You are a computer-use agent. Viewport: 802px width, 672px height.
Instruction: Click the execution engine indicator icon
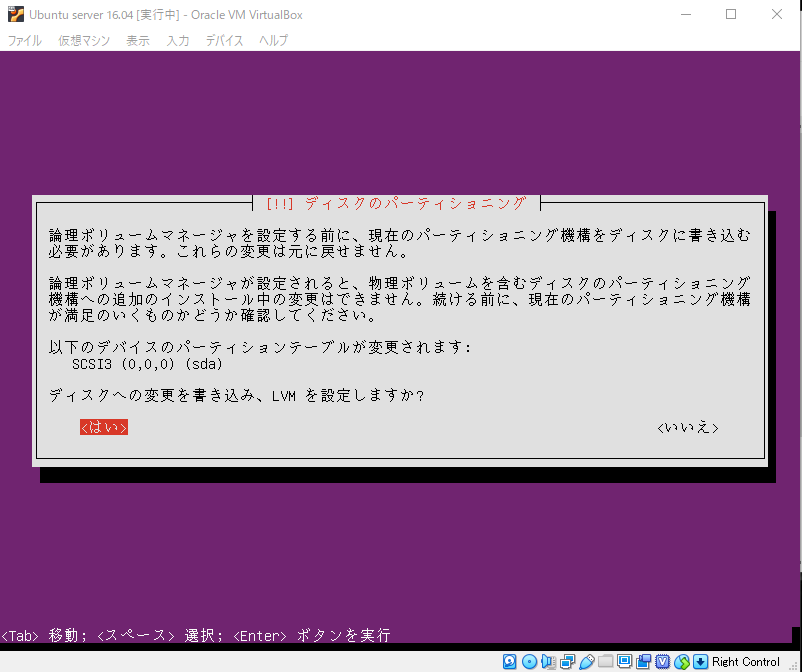coord(660,661)
